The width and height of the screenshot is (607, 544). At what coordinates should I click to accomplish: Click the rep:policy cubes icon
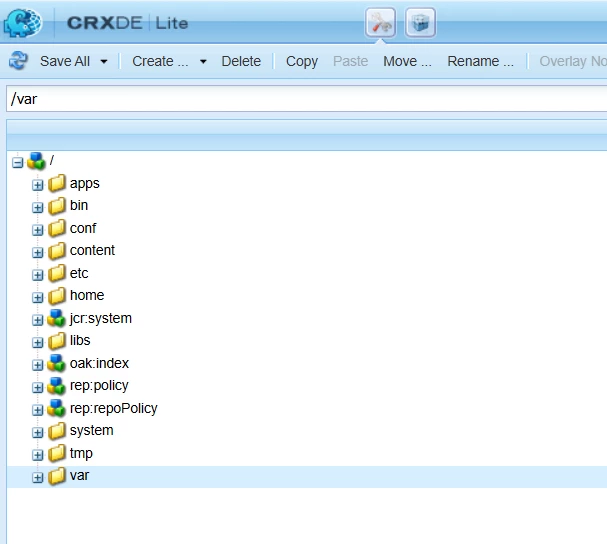tap(56, 385)
